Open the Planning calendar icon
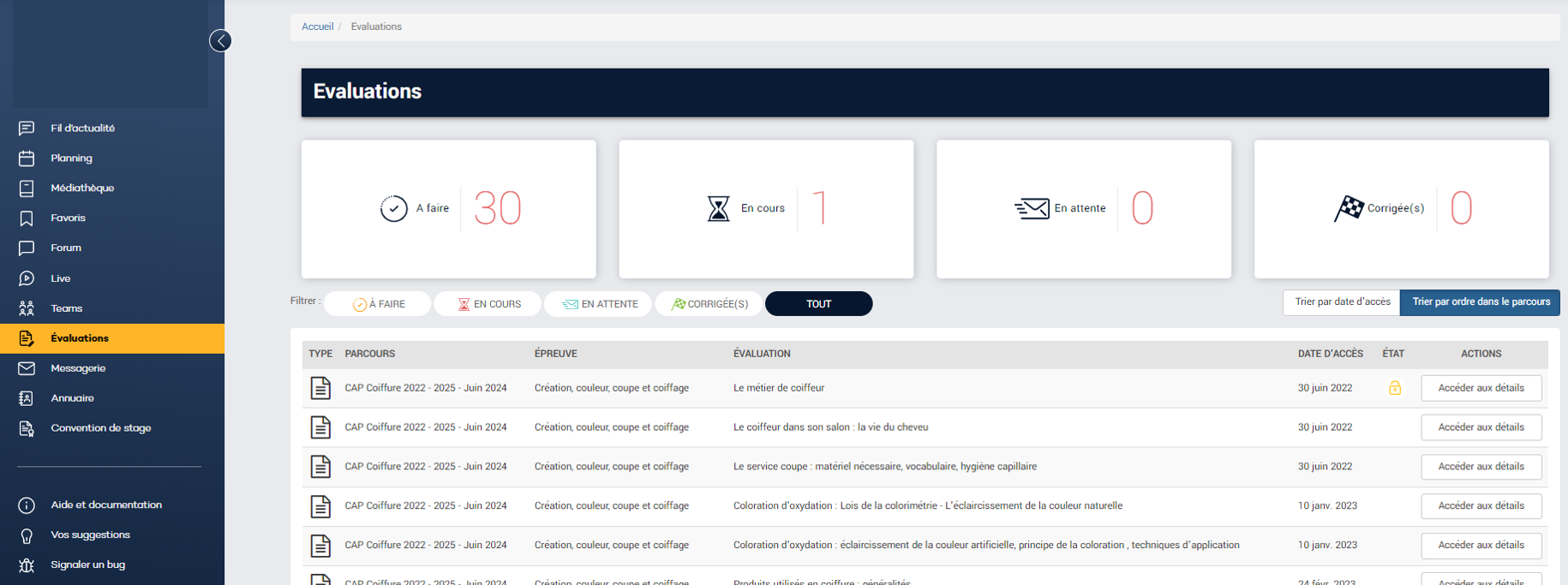The height and width of the screenshot is (585, 1568). coord(27,158)
